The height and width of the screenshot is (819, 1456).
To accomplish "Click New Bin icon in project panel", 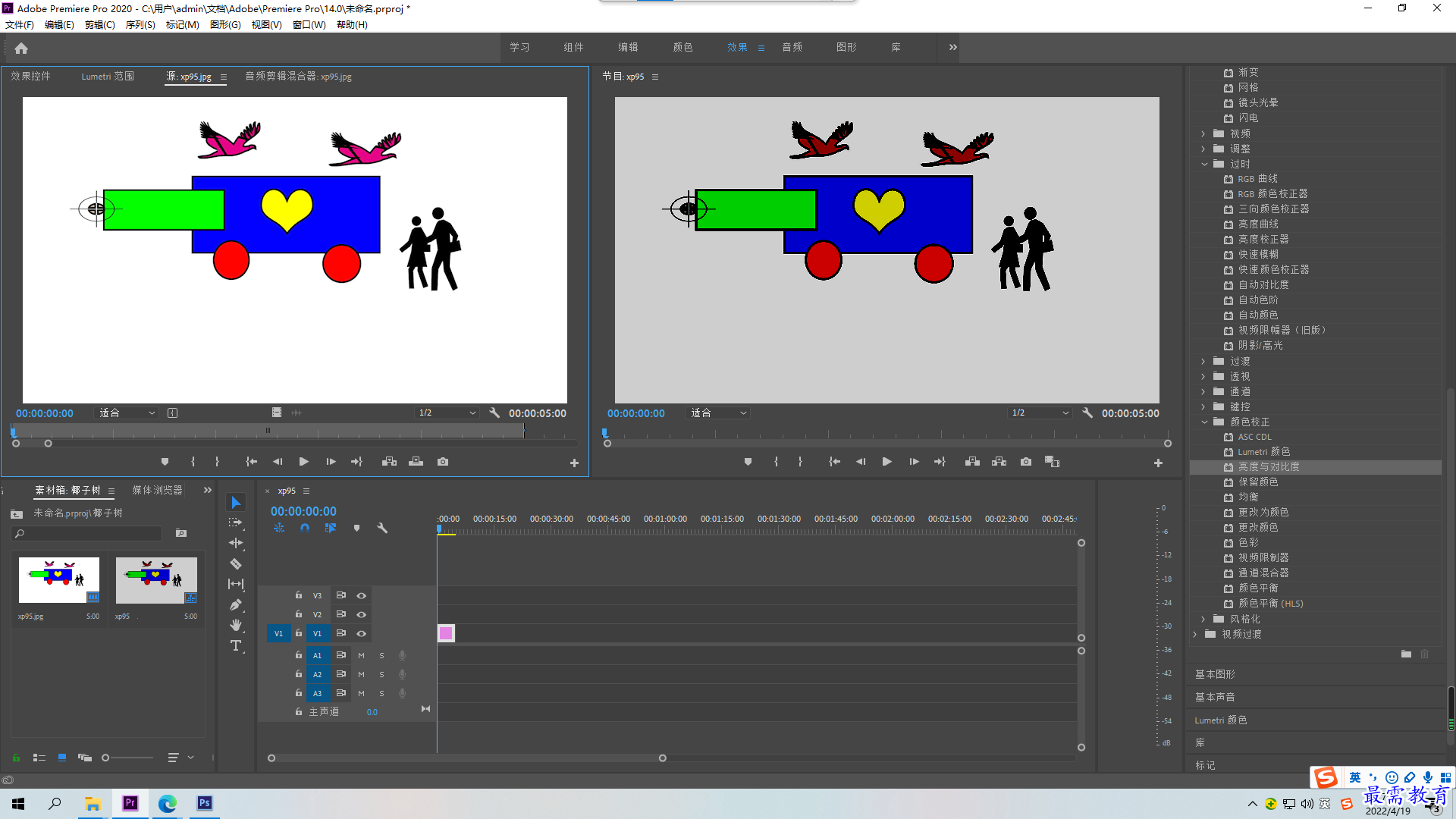I will (x=181, y=533).
